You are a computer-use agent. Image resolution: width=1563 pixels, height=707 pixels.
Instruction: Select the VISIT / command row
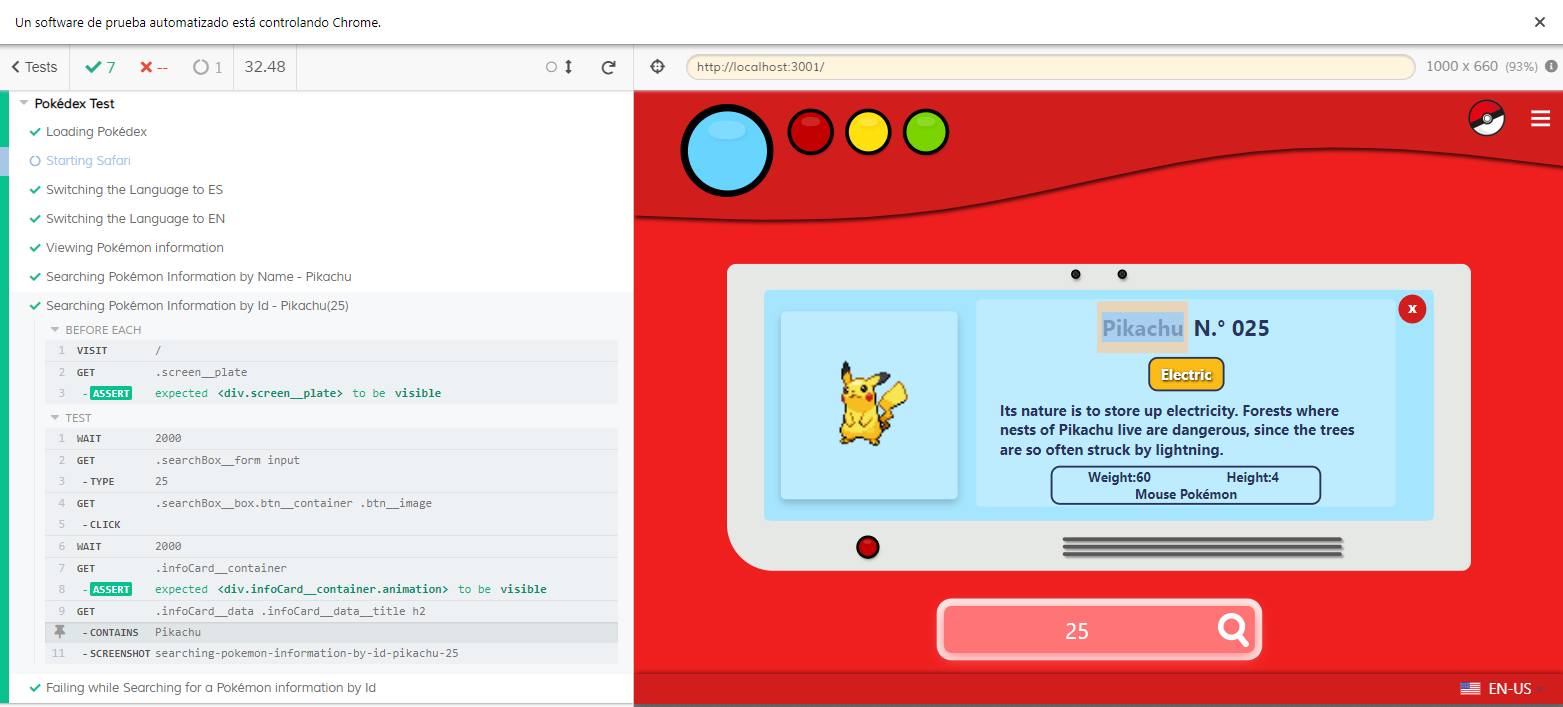(331, 351)
